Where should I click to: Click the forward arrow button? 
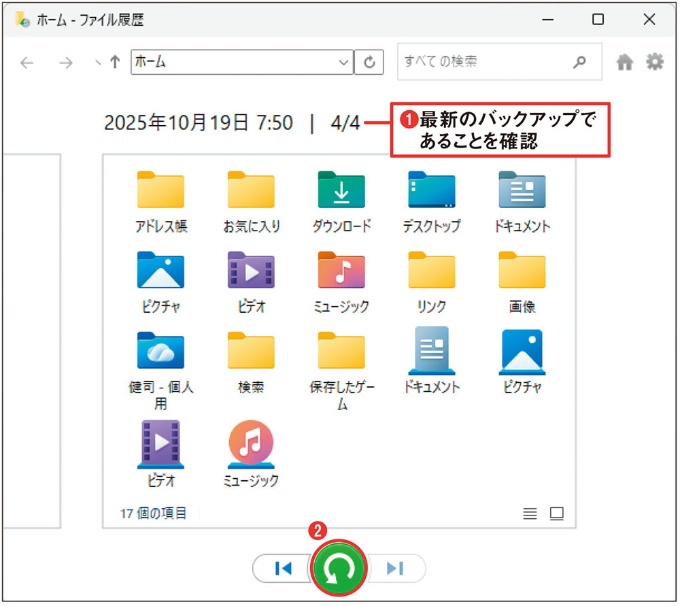tap(66, 62)
